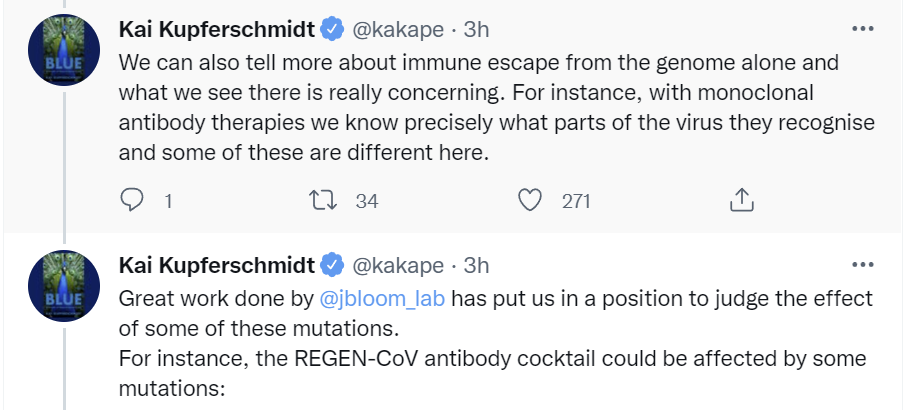Click the 3h timestamp of the first tweet
Screen dimensions: 915x410
(477, 29)
